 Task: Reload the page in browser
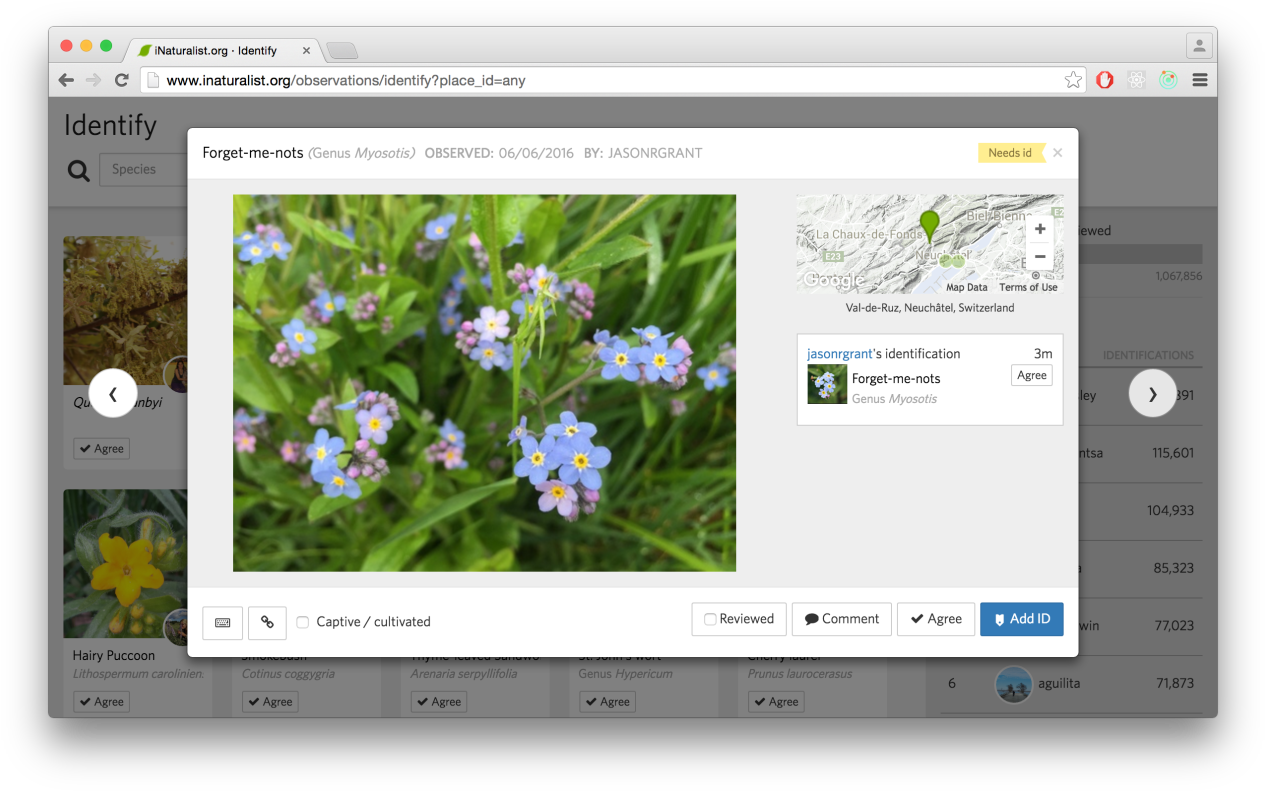[x=122, y=80]
